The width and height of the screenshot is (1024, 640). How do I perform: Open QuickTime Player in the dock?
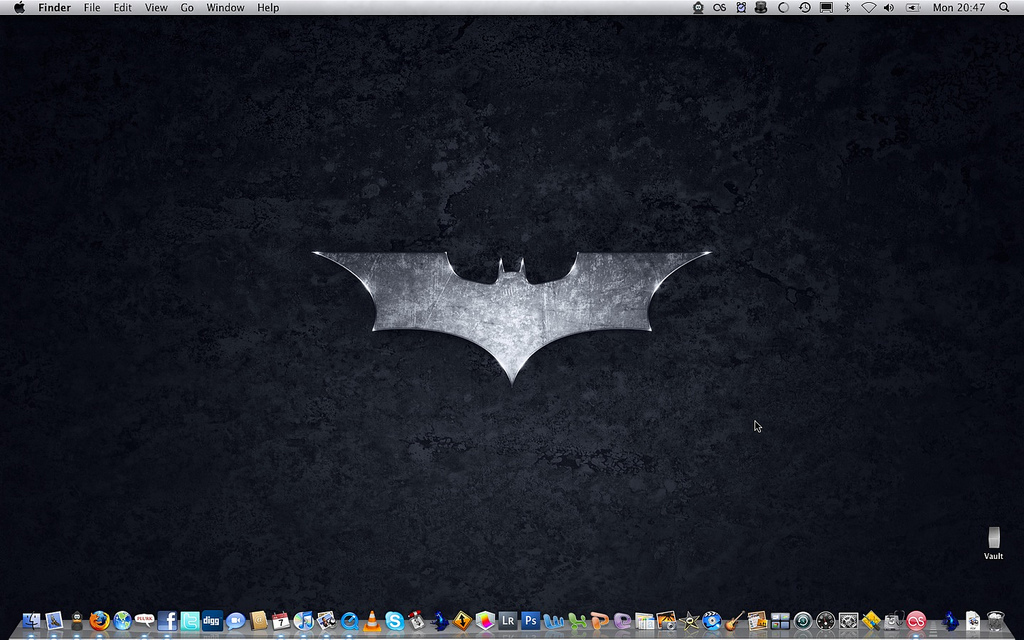(x=349, y=620)
